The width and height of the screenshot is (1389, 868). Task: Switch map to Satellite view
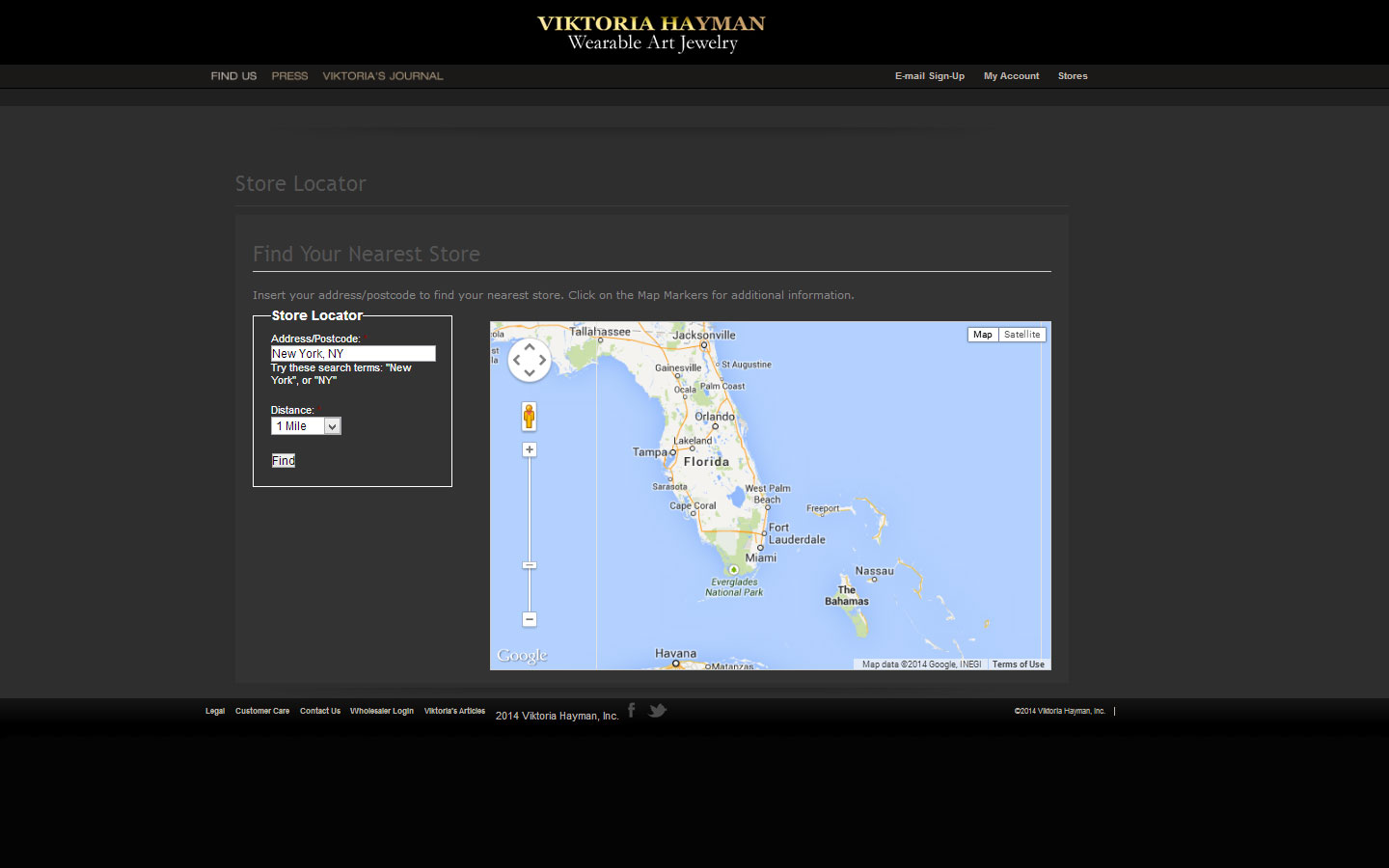1022,335
